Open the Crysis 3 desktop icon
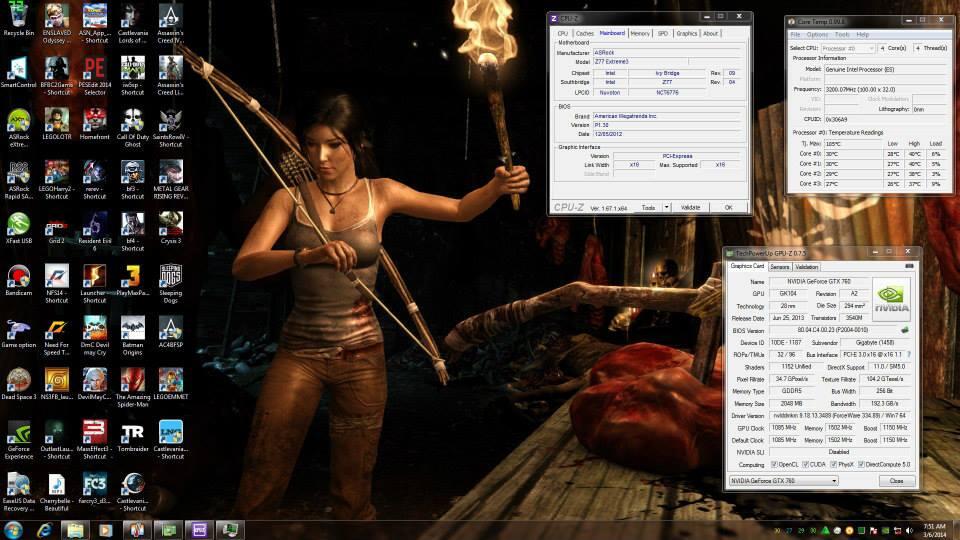The image size is (960, 540). 170,228
